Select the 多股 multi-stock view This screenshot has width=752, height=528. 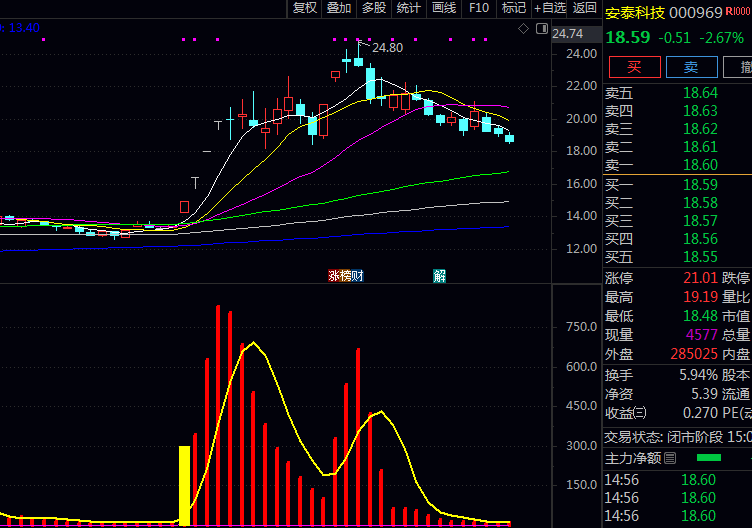tap(374, 8)
